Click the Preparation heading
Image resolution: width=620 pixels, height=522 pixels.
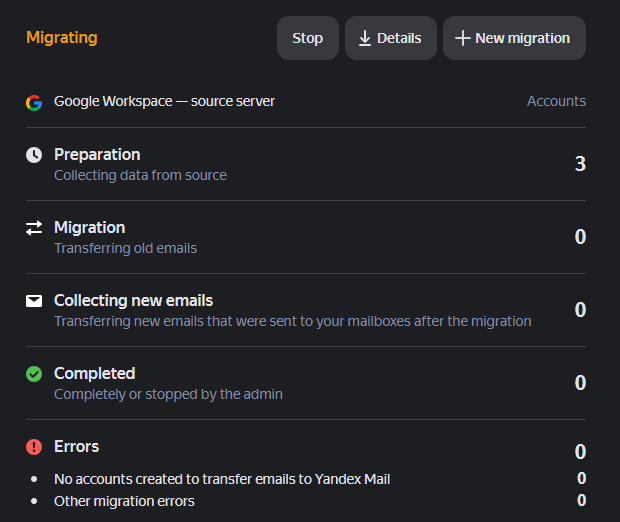pyautogui.click(x=97, y=155)
